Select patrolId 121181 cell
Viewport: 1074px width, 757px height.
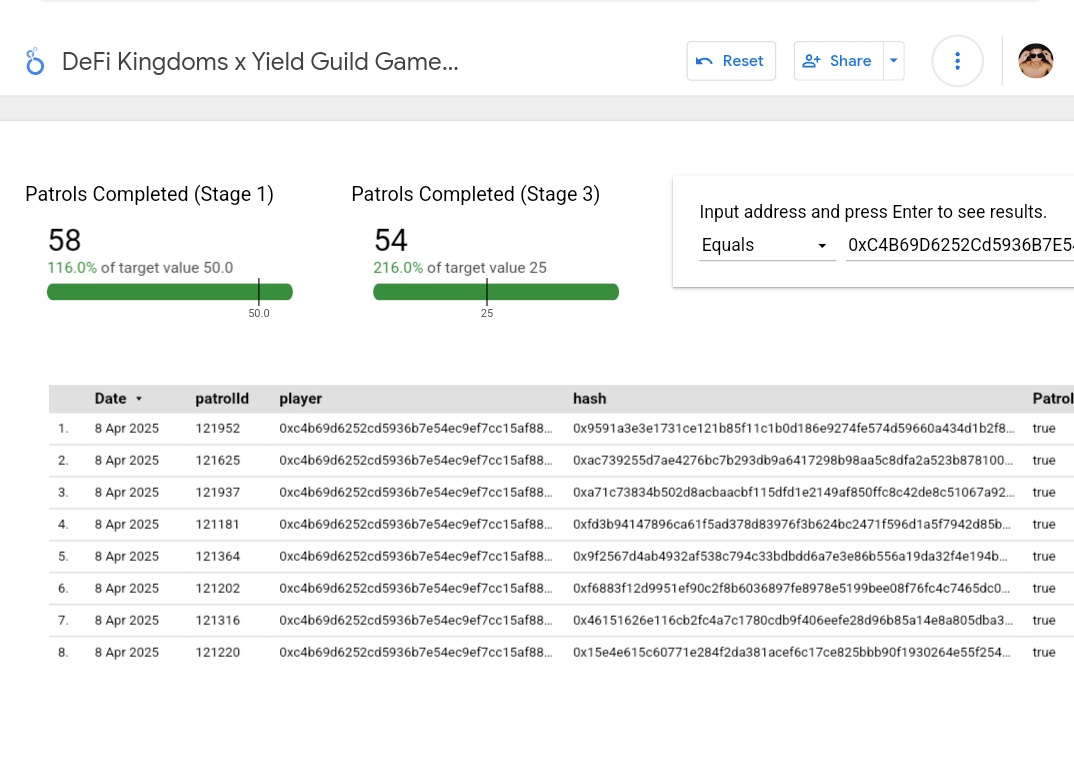[218, 524]
